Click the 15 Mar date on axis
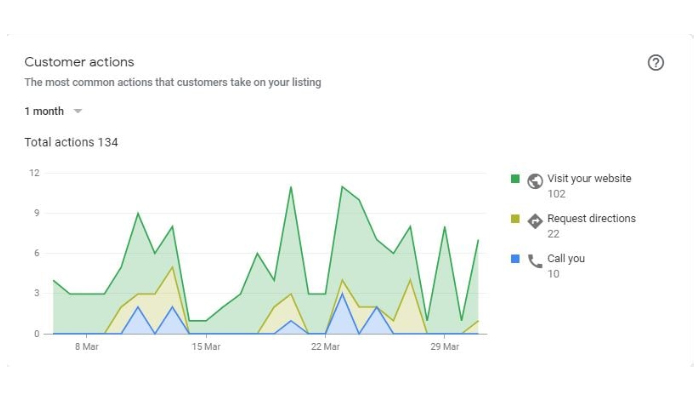The image size is (700, 400). 205,347
